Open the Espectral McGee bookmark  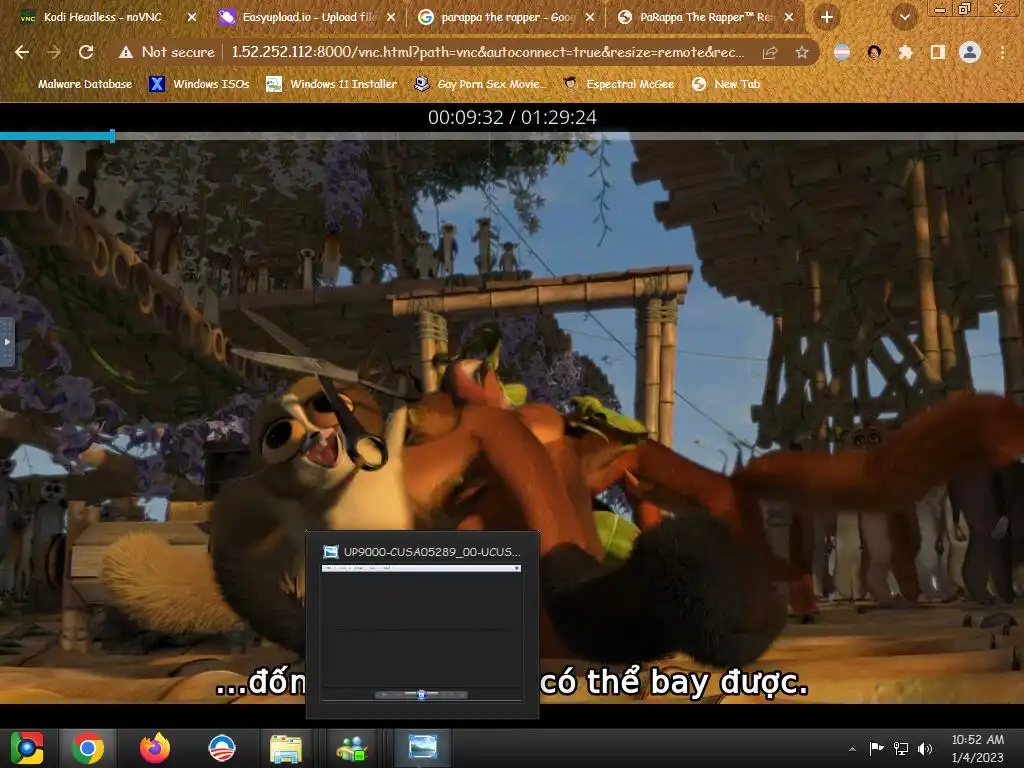click(618, 84)
